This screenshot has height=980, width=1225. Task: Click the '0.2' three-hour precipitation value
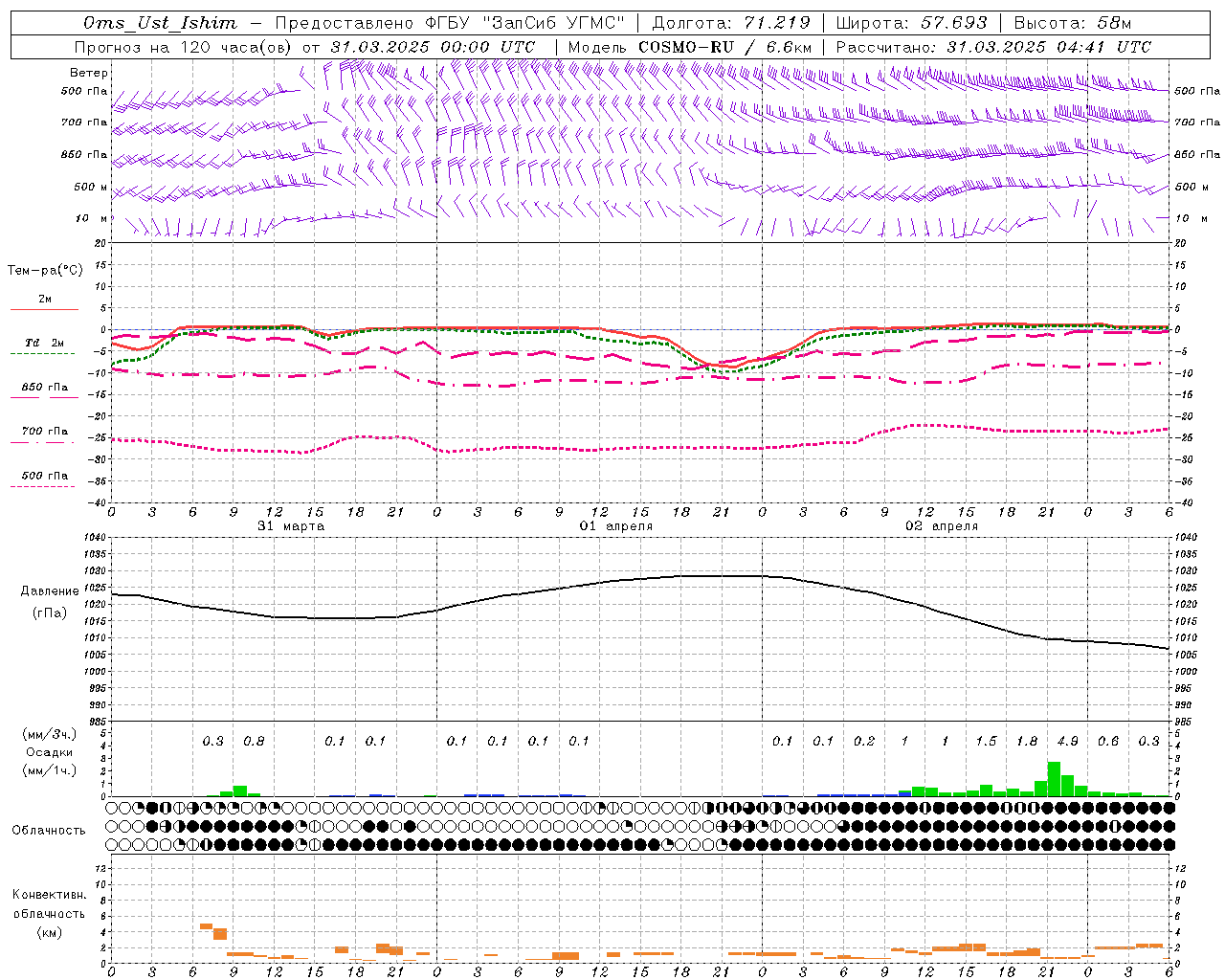(864, 742)
